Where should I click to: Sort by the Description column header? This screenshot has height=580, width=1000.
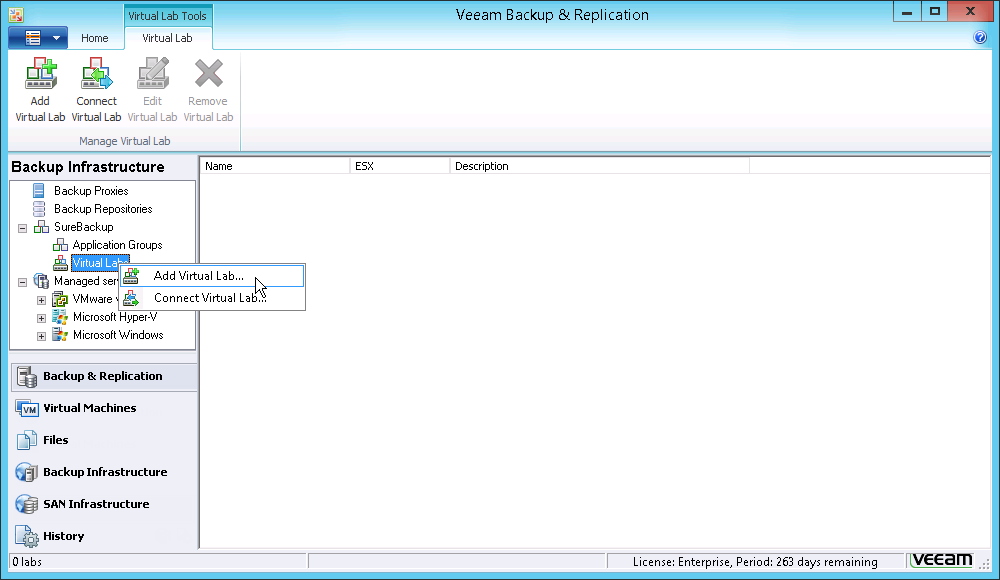(599, 166)
